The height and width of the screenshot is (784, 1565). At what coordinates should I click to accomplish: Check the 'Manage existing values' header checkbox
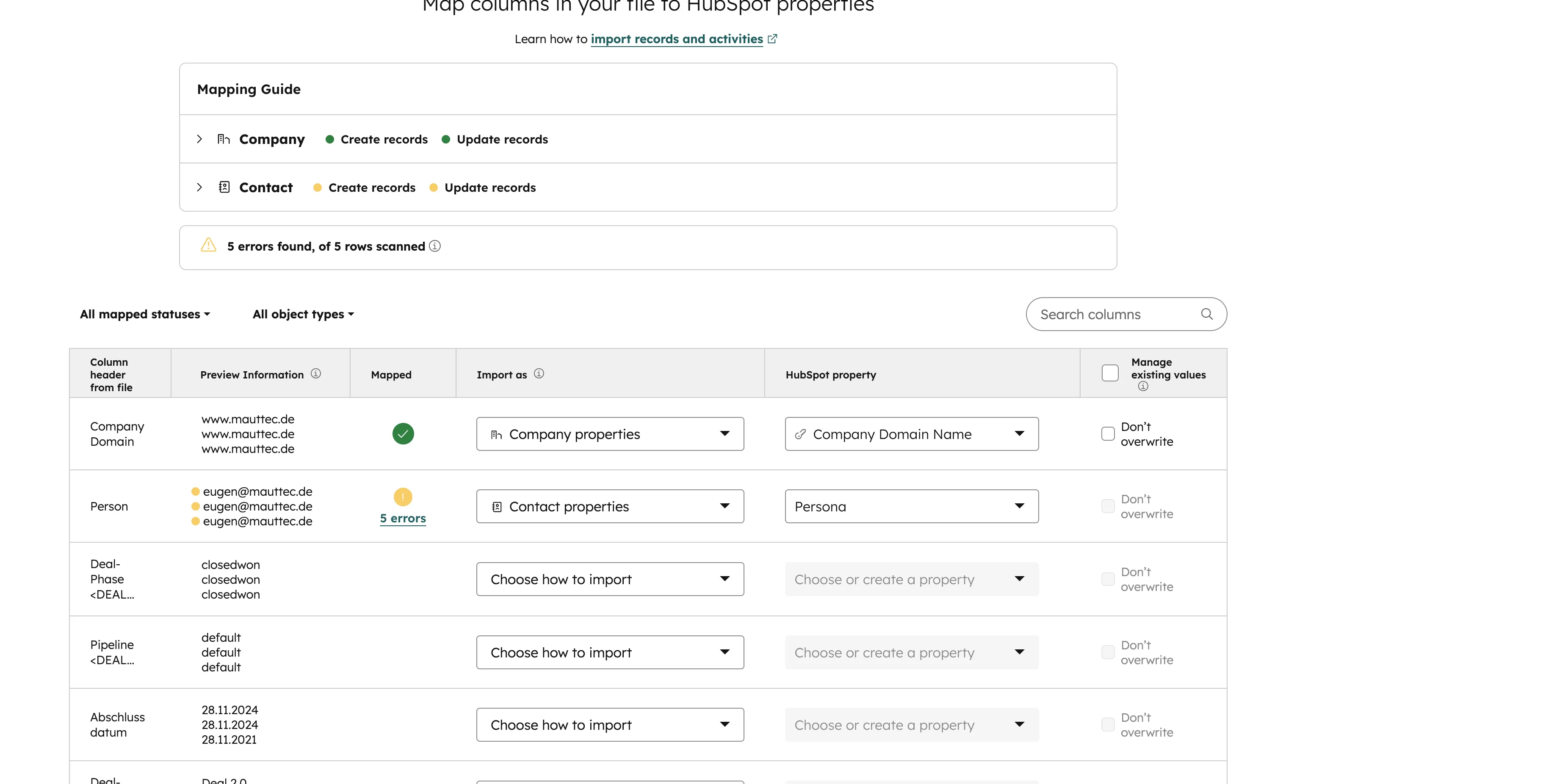(x=1110, y=372)
